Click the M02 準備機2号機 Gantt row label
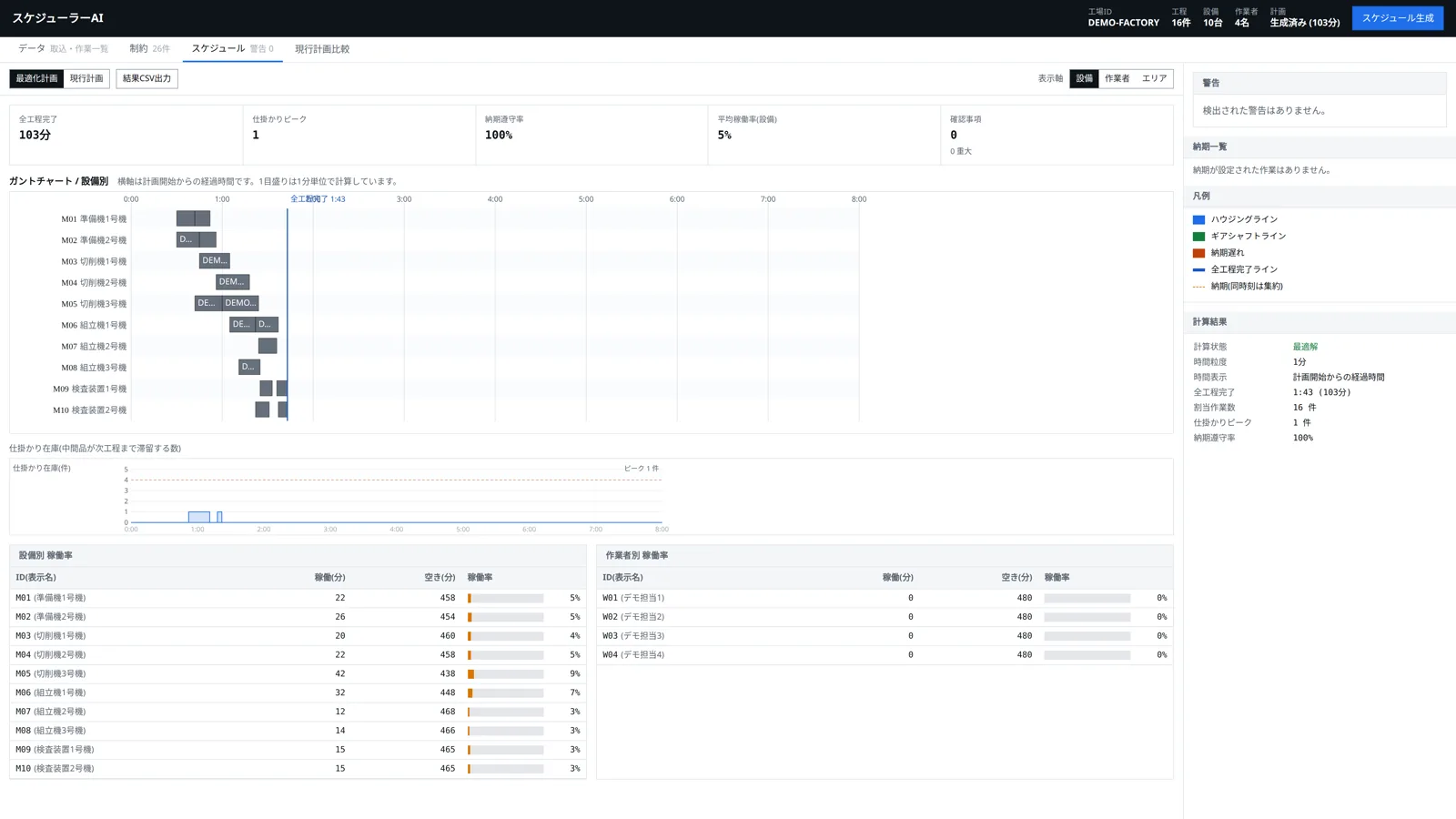The height and width of the screenshot is (819, 1456). click(x=94, y=240)
